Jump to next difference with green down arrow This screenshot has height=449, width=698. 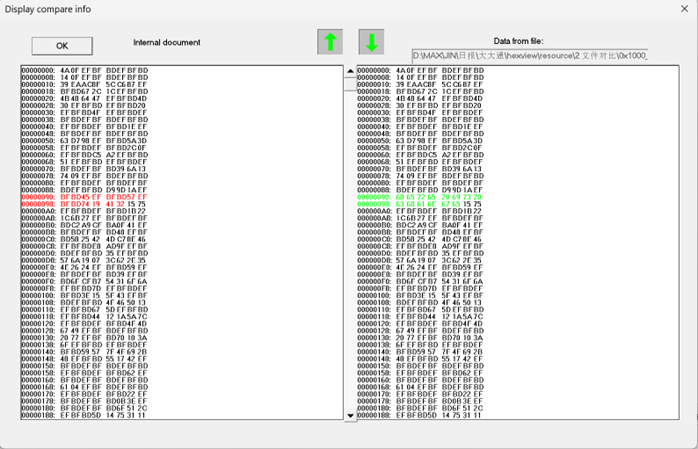371,42
